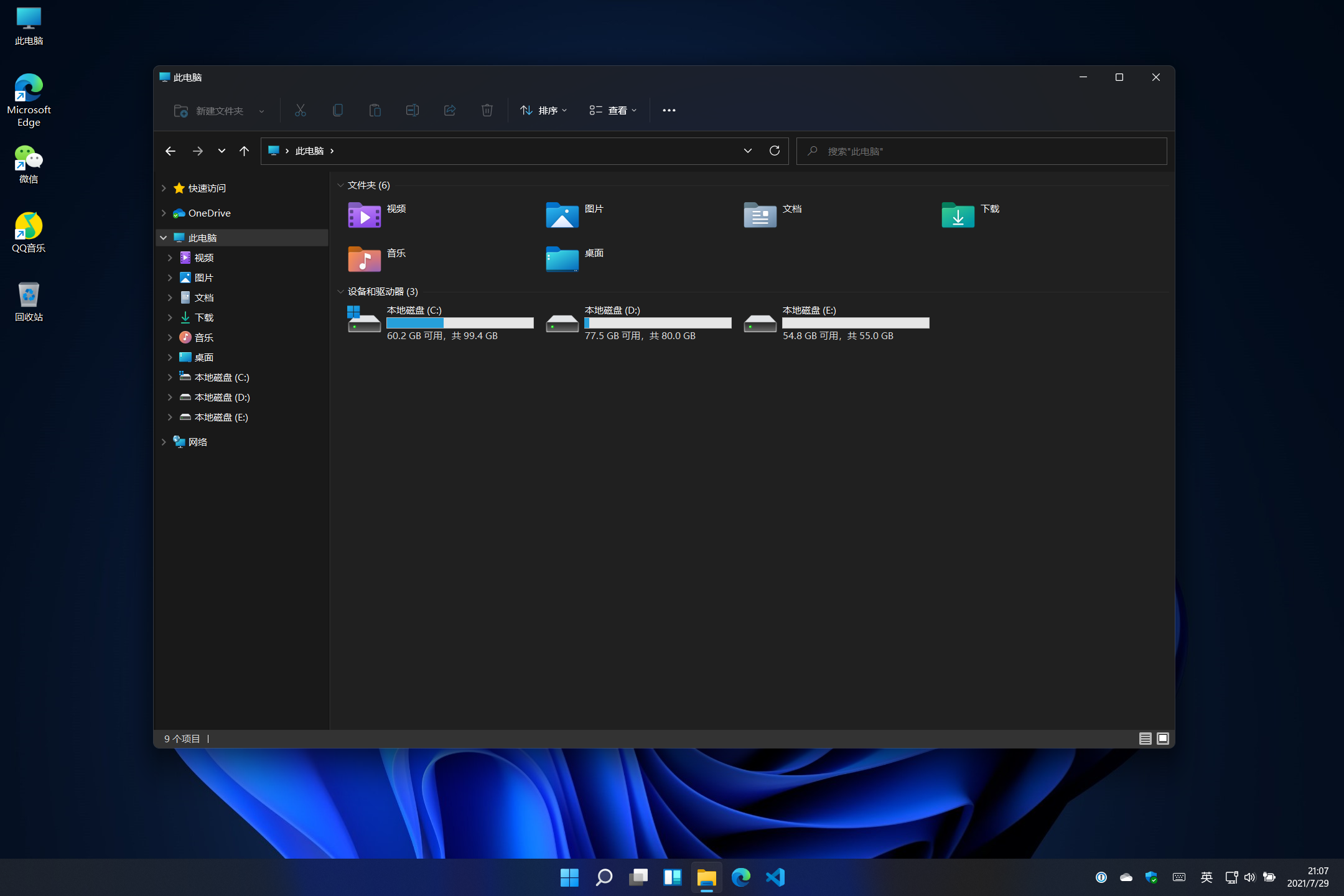Click the Share icon

point(449,110)
